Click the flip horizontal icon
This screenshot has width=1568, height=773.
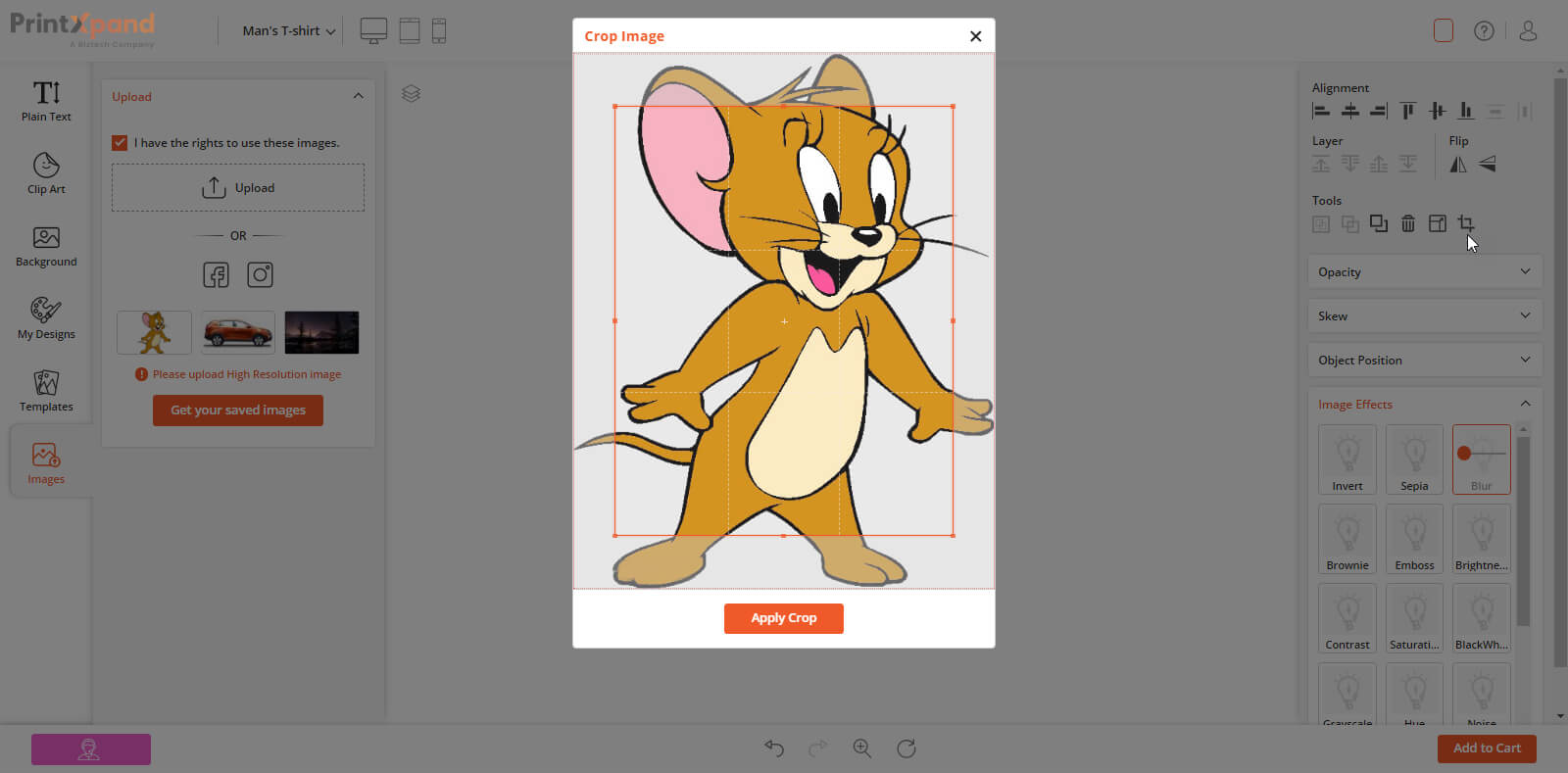(x=1458, y=165)
